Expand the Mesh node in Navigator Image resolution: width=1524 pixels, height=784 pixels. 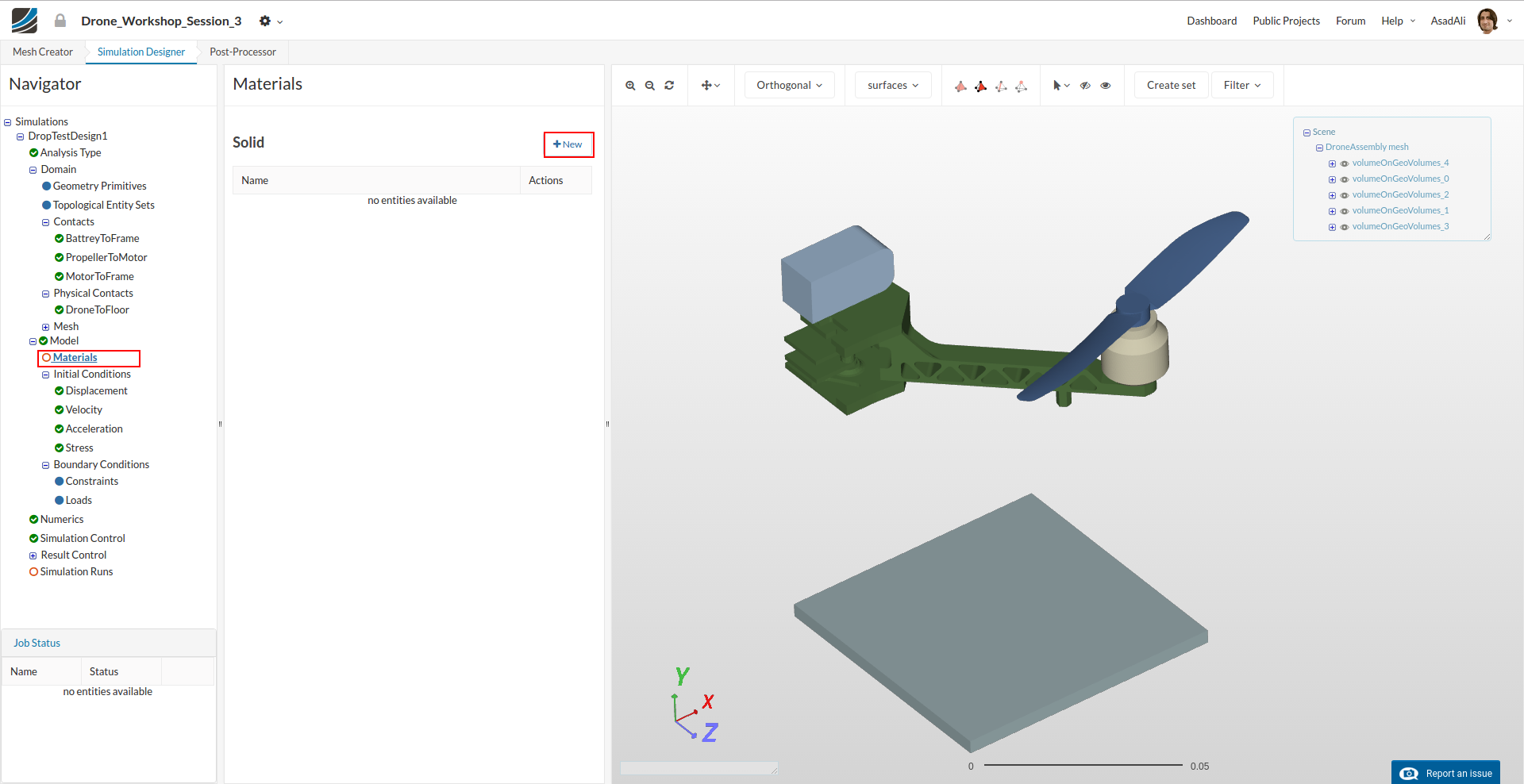click(x=45, y=327)
